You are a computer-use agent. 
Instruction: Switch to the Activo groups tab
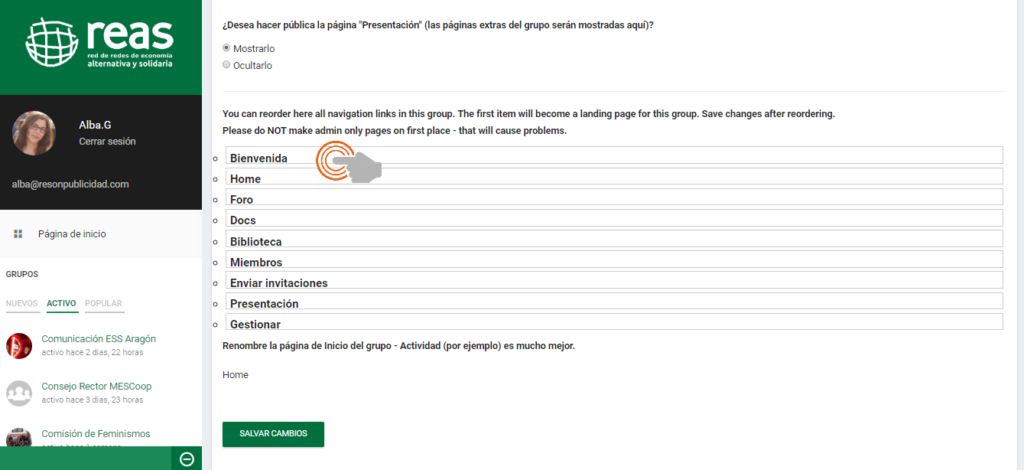pyautogui.click(x=62, y=303)
